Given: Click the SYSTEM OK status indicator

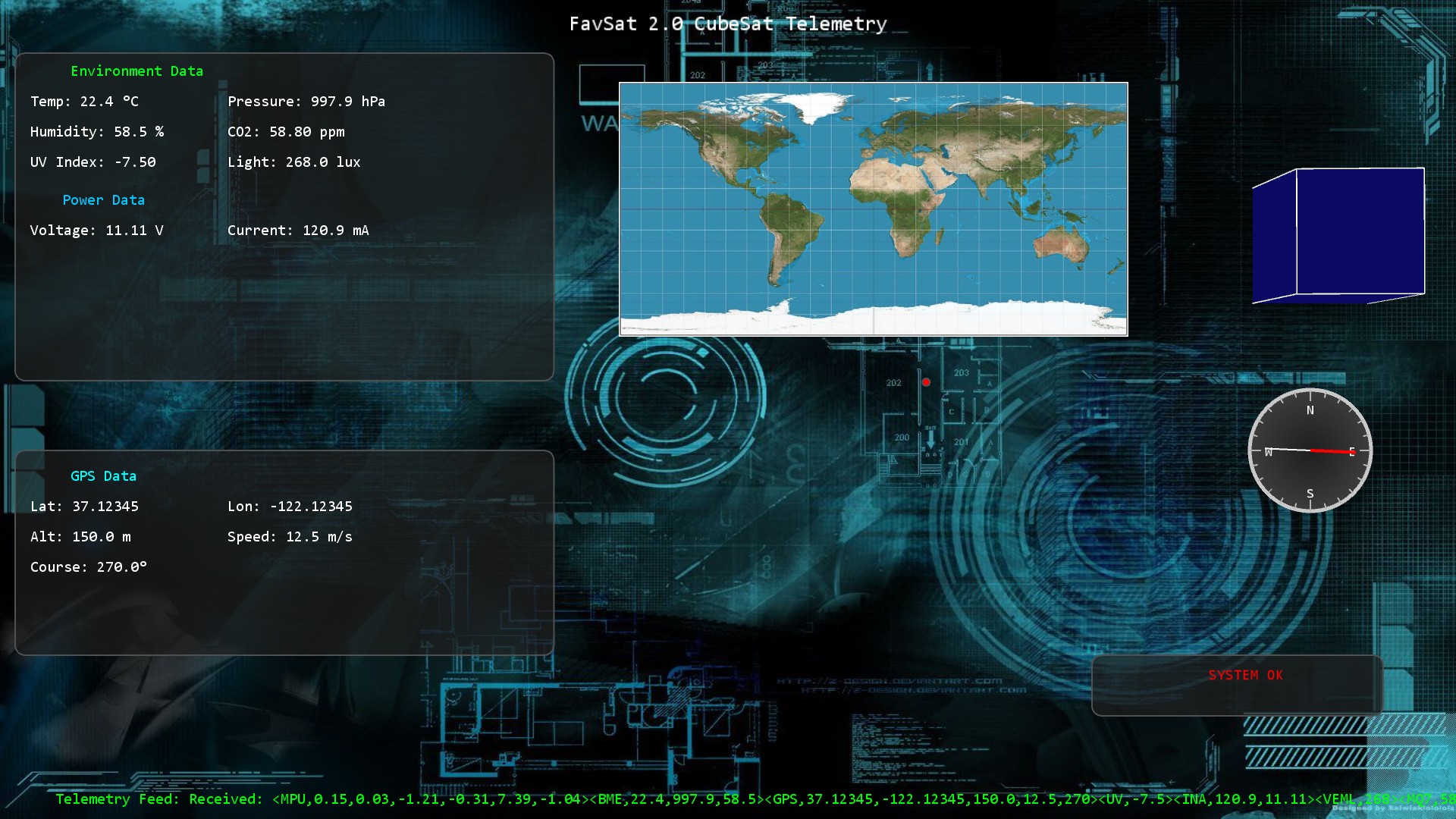Looking at the screenshot, I should point(1246,675).
